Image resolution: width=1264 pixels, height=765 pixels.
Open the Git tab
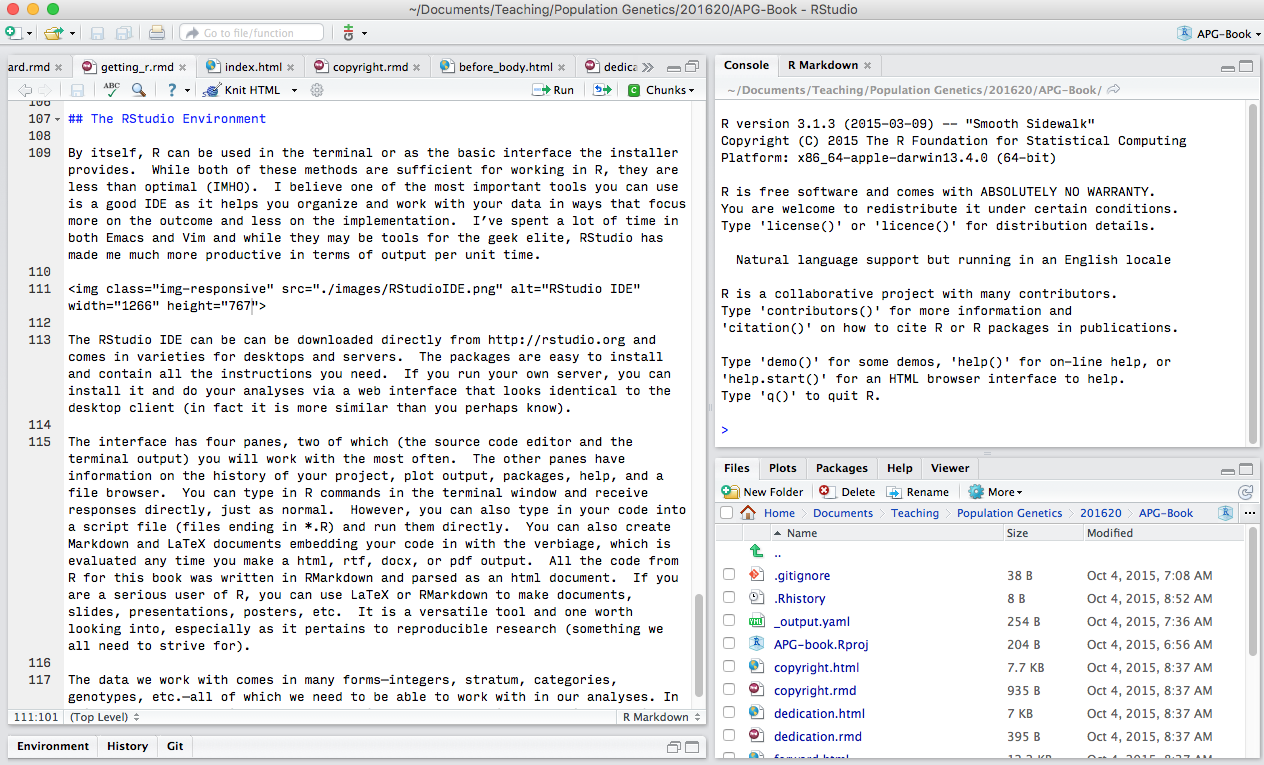175,746
